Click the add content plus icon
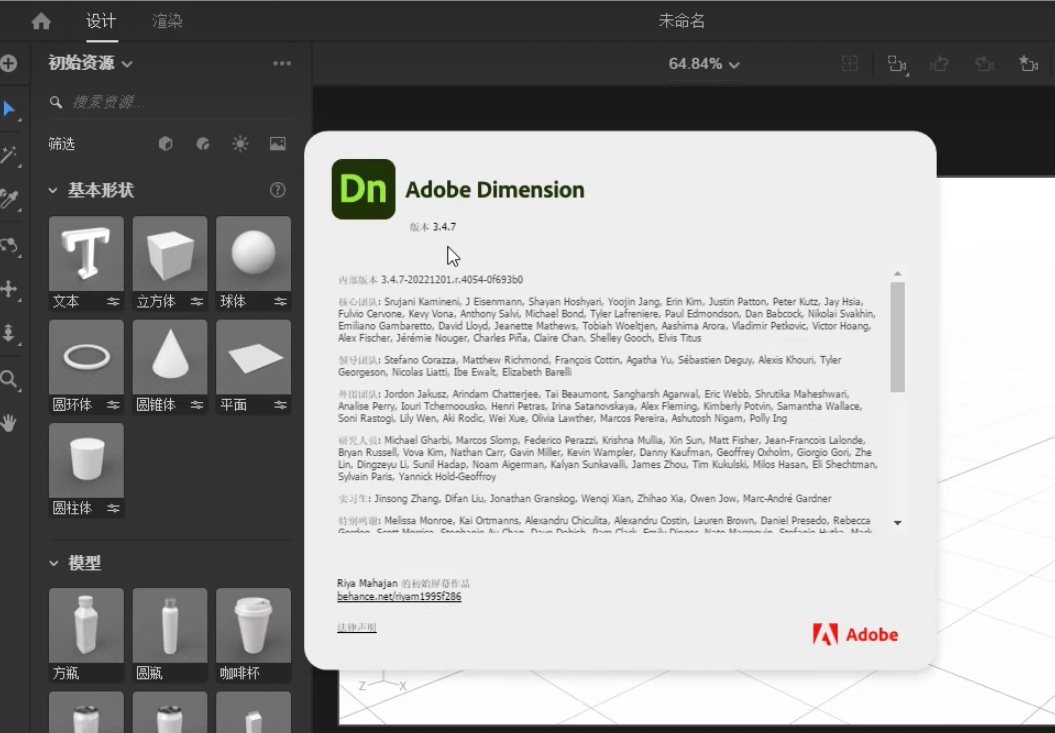1055x733 pixels. click(x=9, y=63)
